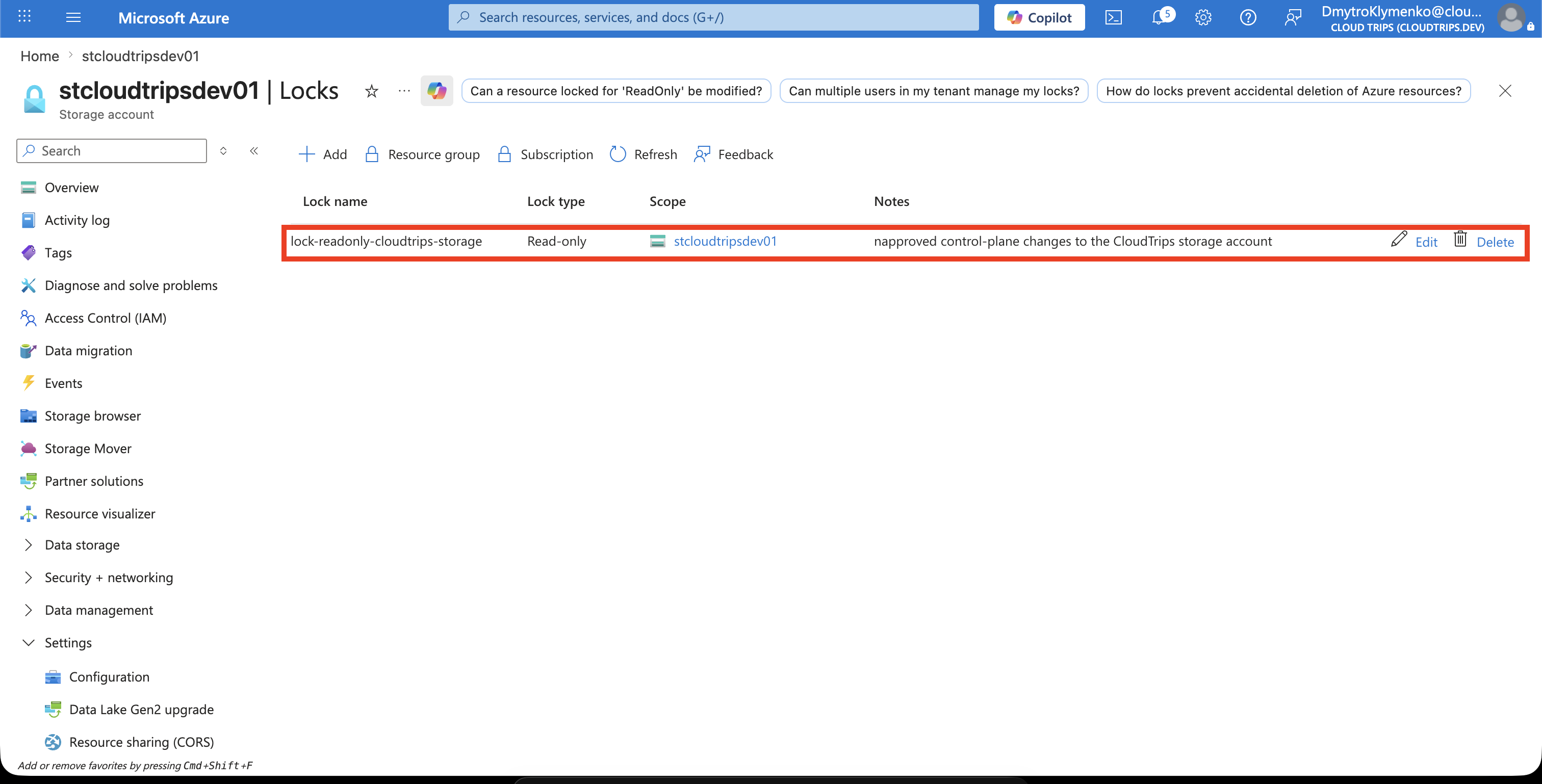This screenshot has width=1542, height=784.
Task: Click the Storage browser icon
Action: [x=28, y=416]
